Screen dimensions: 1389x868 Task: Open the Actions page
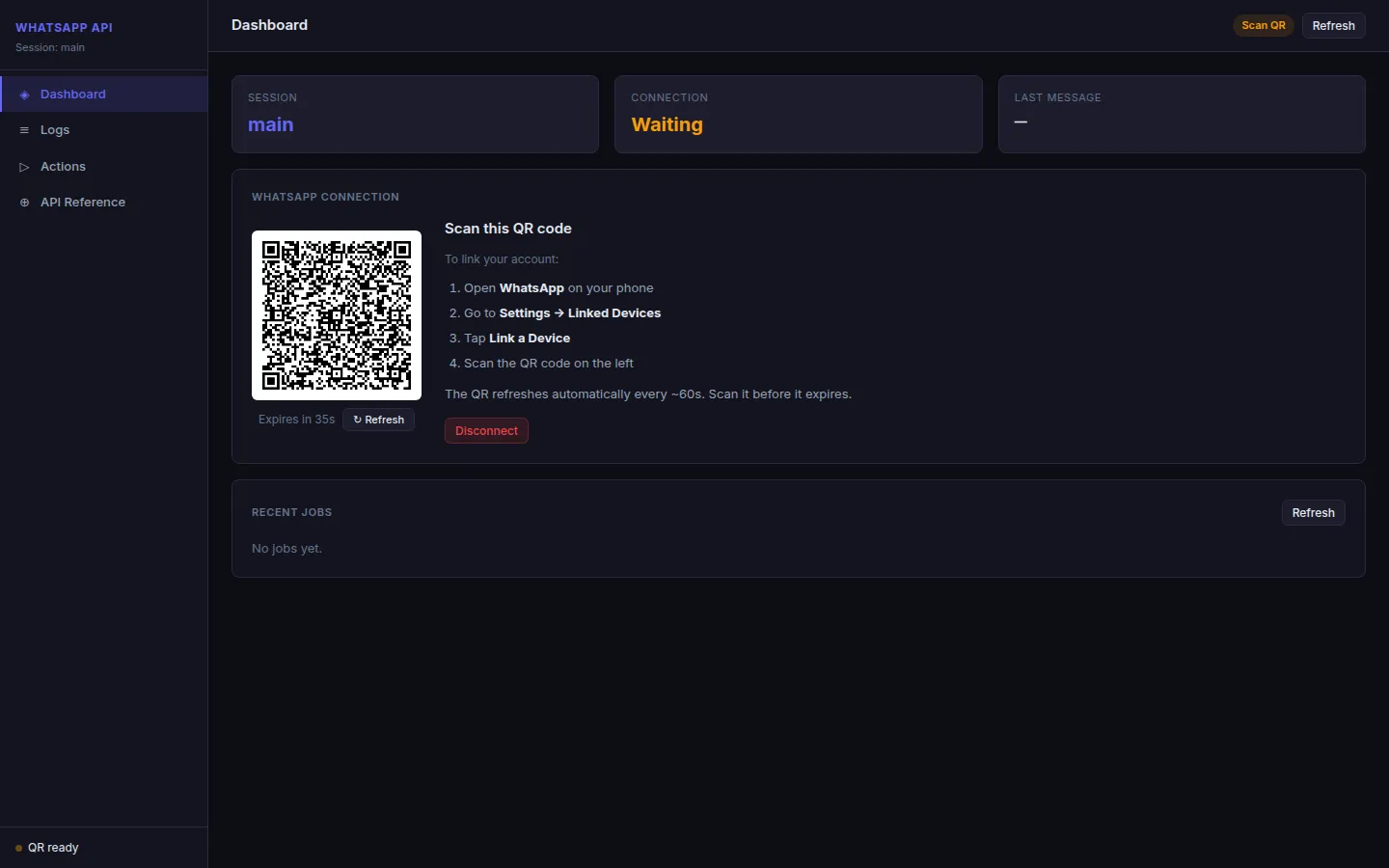tap(104, 167)
